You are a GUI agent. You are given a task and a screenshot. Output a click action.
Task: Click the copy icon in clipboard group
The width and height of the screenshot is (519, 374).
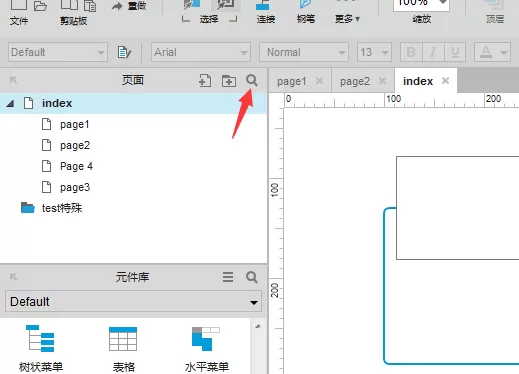69,4
